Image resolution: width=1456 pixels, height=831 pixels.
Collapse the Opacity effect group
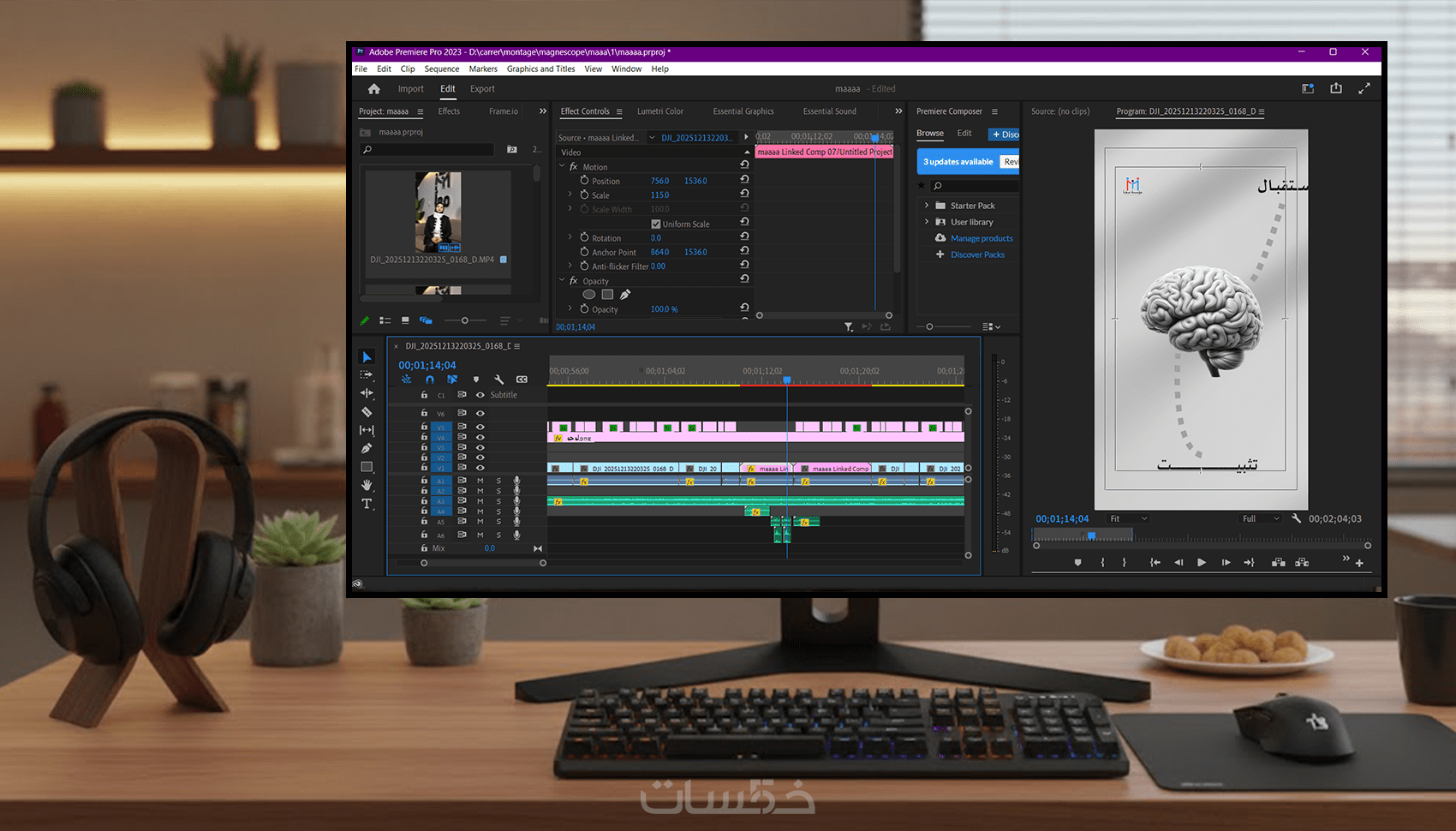(563, 280)
